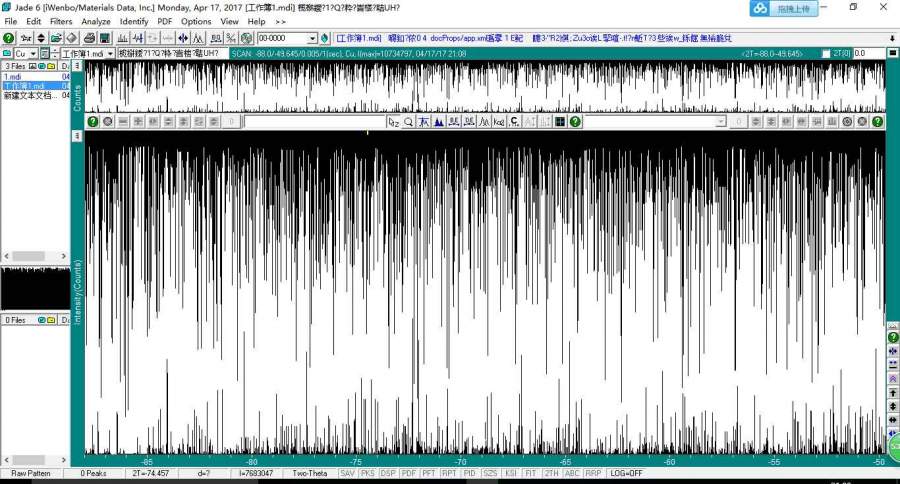
Task: Click the green help icon at left of plot toolbar
Action: tap(92, 122)
